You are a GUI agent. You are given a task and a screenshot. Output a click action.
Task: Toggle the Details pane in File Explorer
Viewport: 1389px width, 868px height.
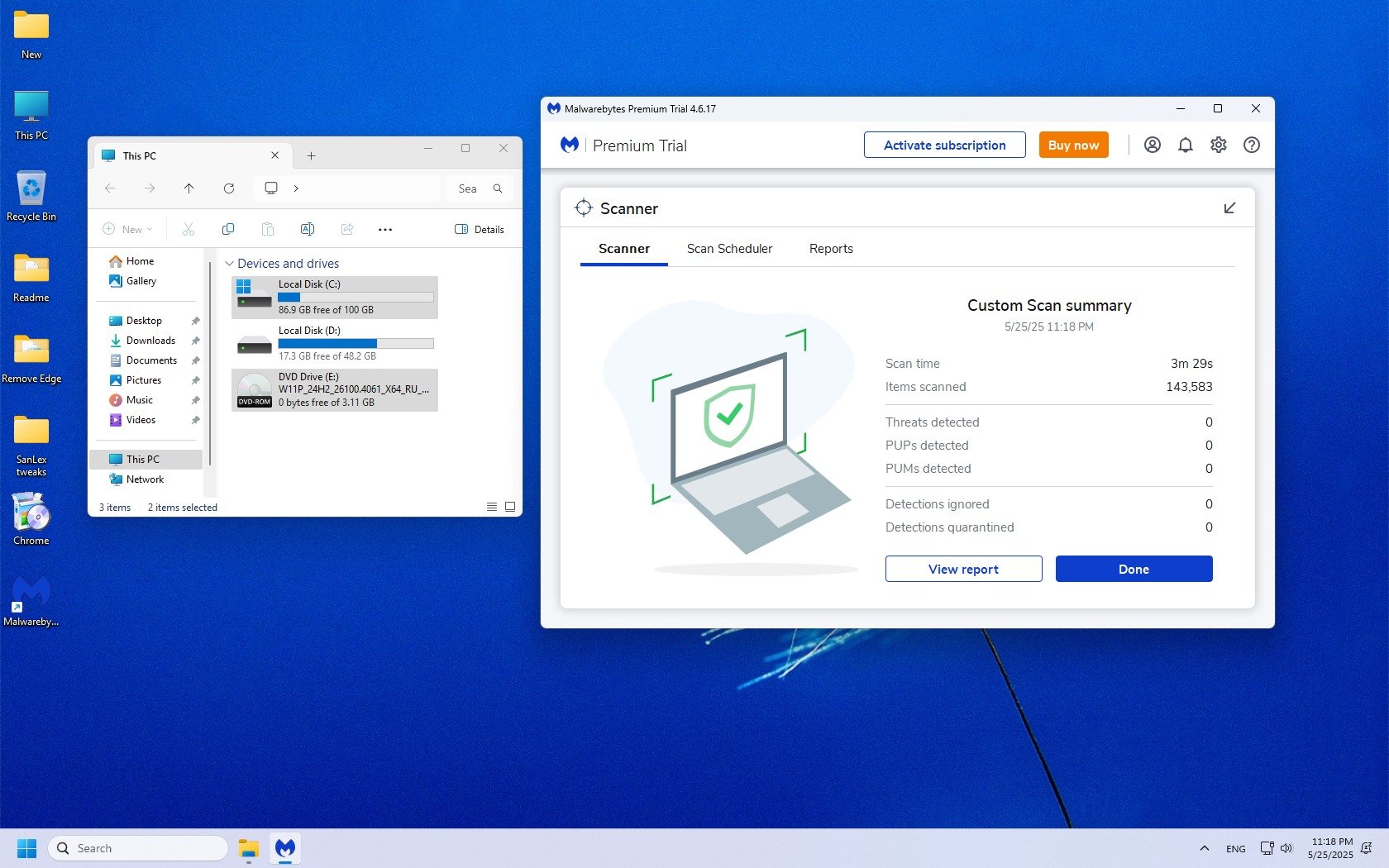coord(480,229)
